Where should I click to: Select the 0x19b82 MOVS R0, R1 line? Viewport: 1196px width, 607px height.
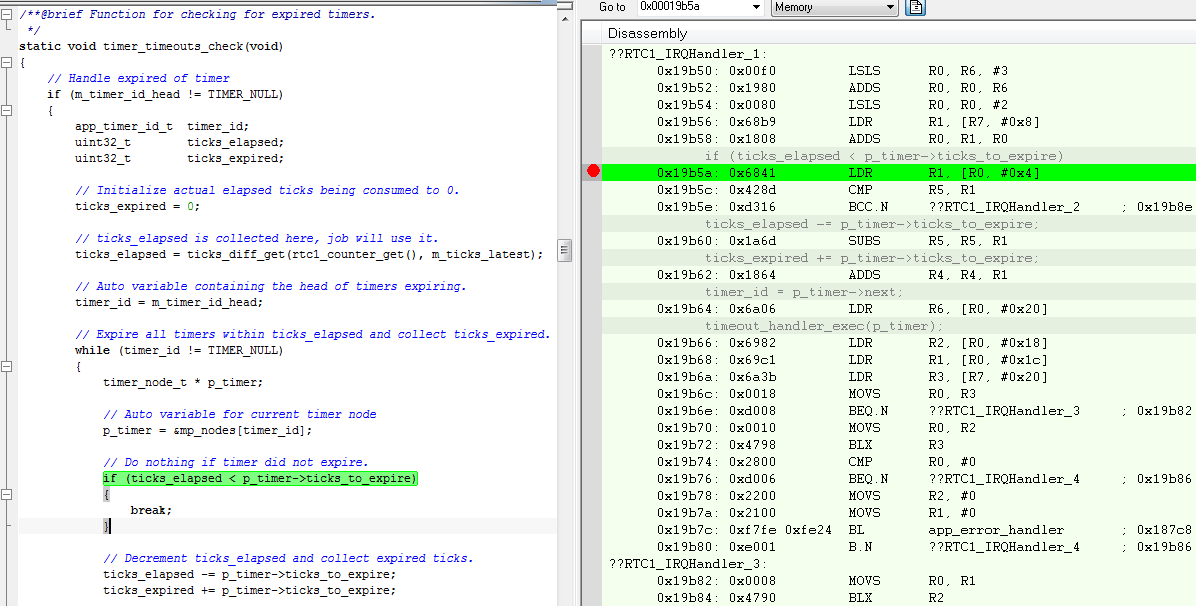coord(899,580)
